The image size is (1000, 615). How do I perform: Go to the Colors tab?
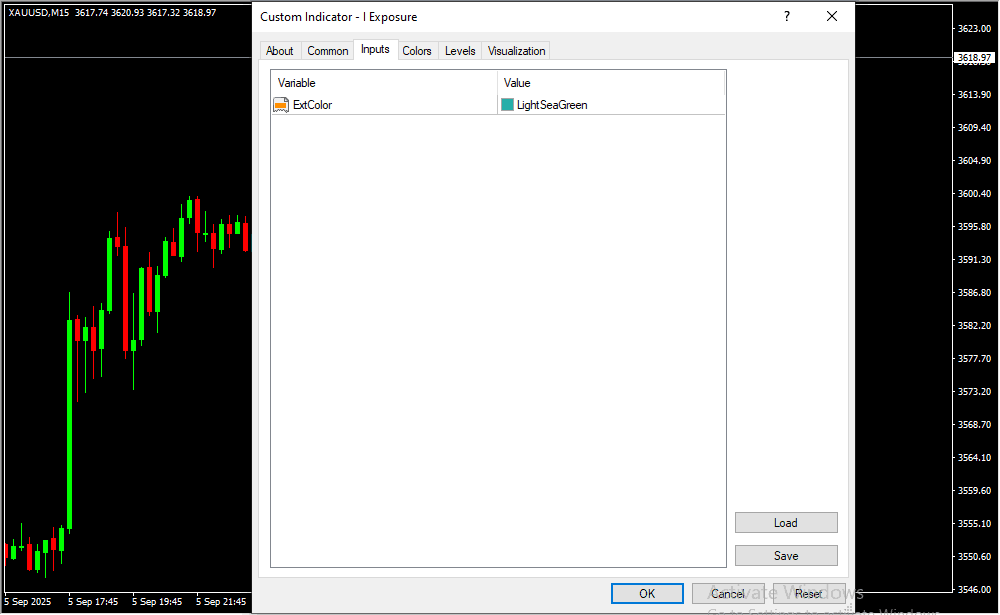pos(417,51)
